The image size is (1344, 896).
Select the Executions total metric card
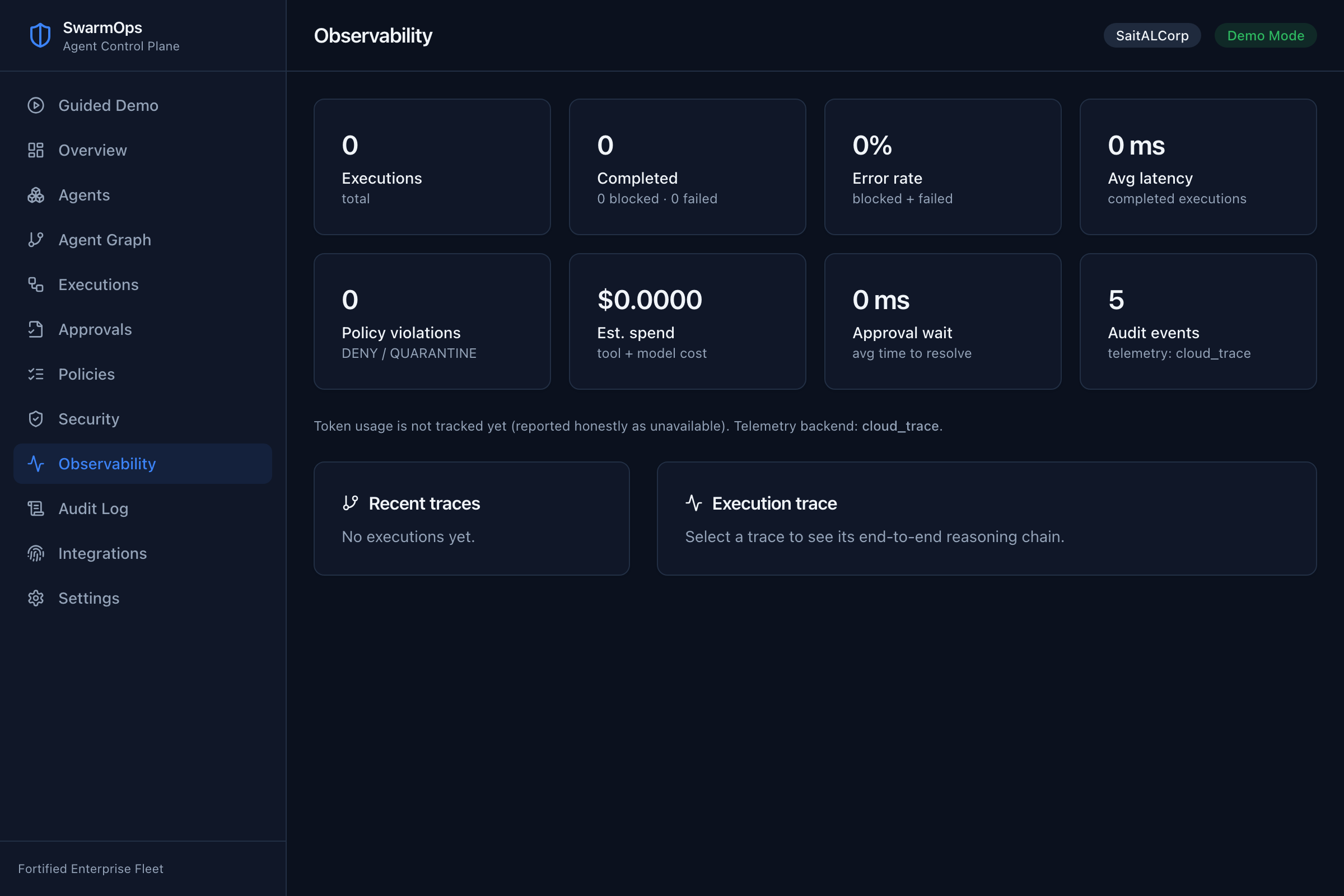pyautogui.click(x=432, y=167)
